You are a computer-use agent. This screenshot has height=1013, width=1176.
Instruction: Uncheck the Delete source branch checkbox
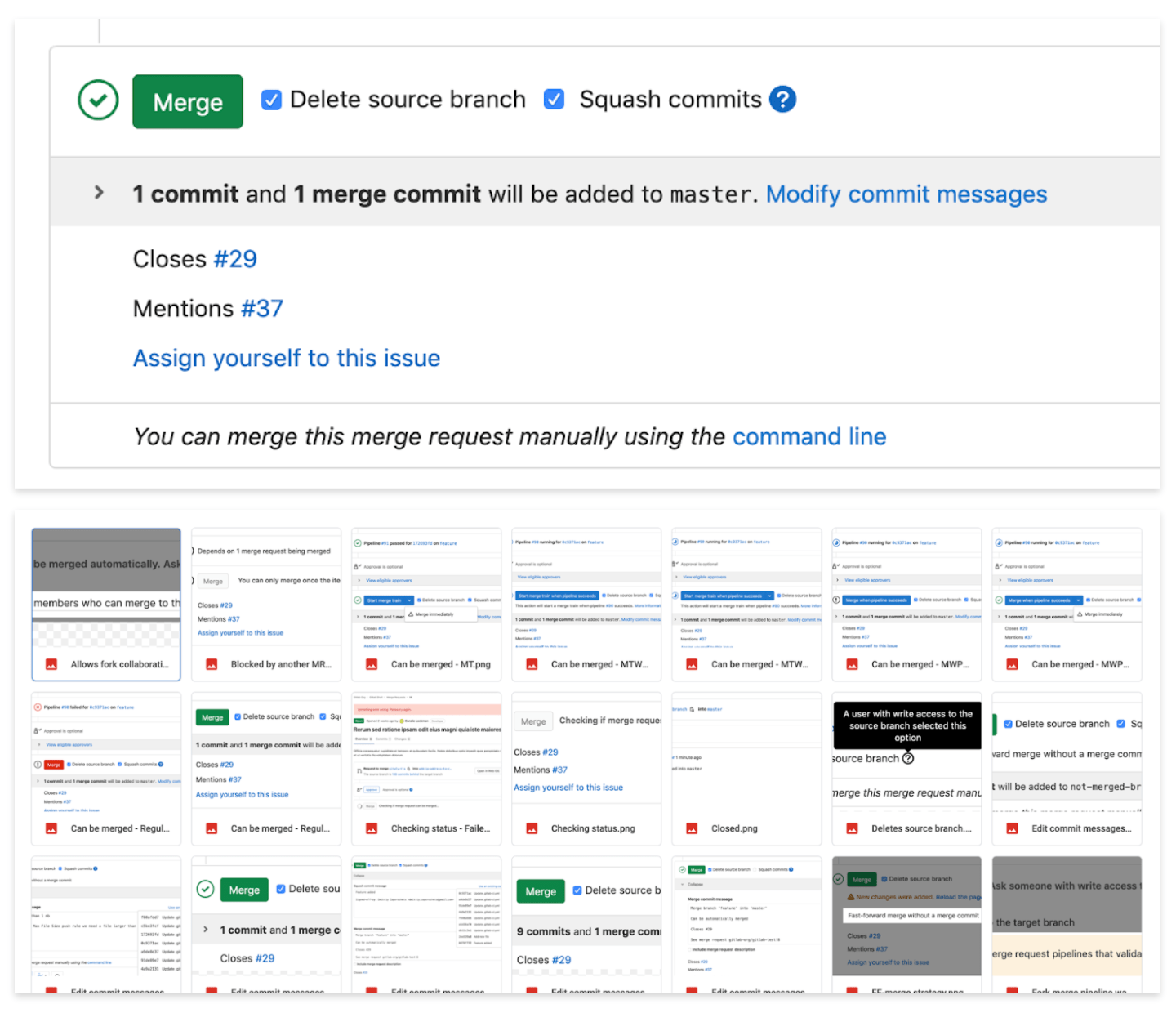(271, 100)
